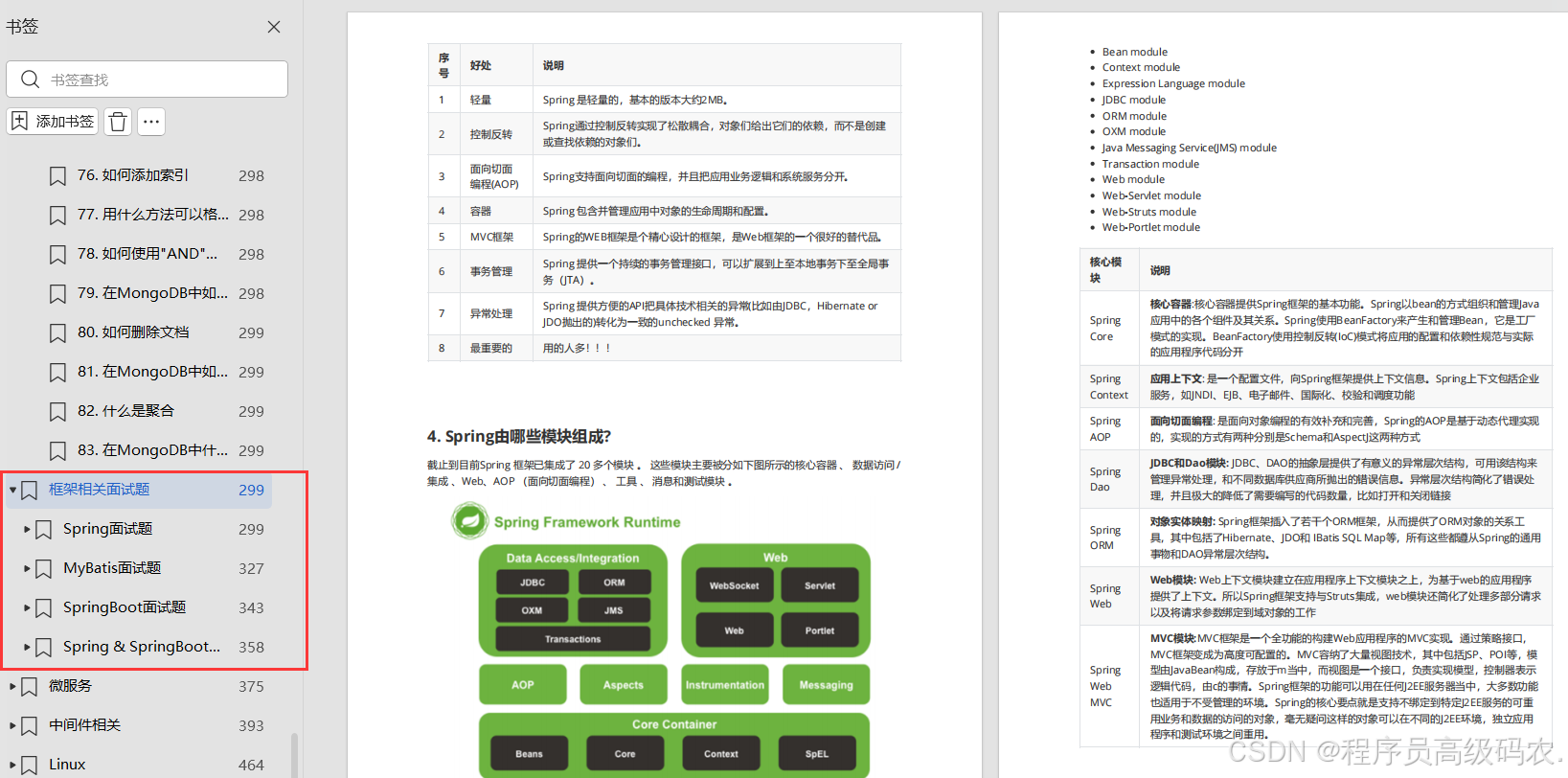This screenshot has height=778, width=1568.
Task: Click bookmark icon of Spring & SpringBoot
Action: tap(44, 648)
